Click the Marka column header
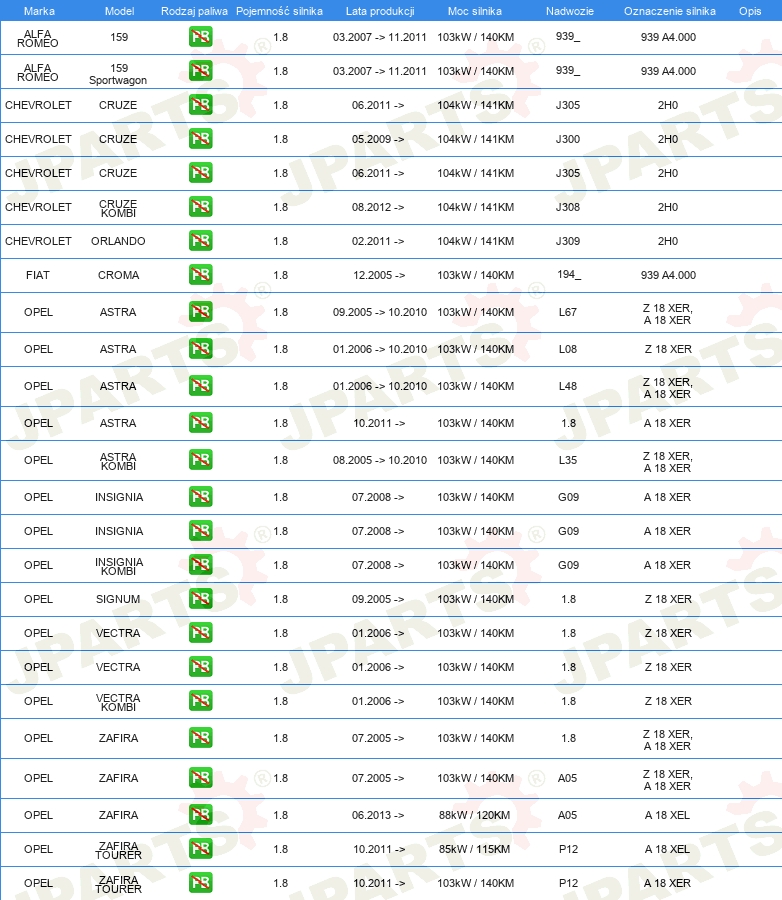Viewport: 782px width, 900px height. point(39,11)
